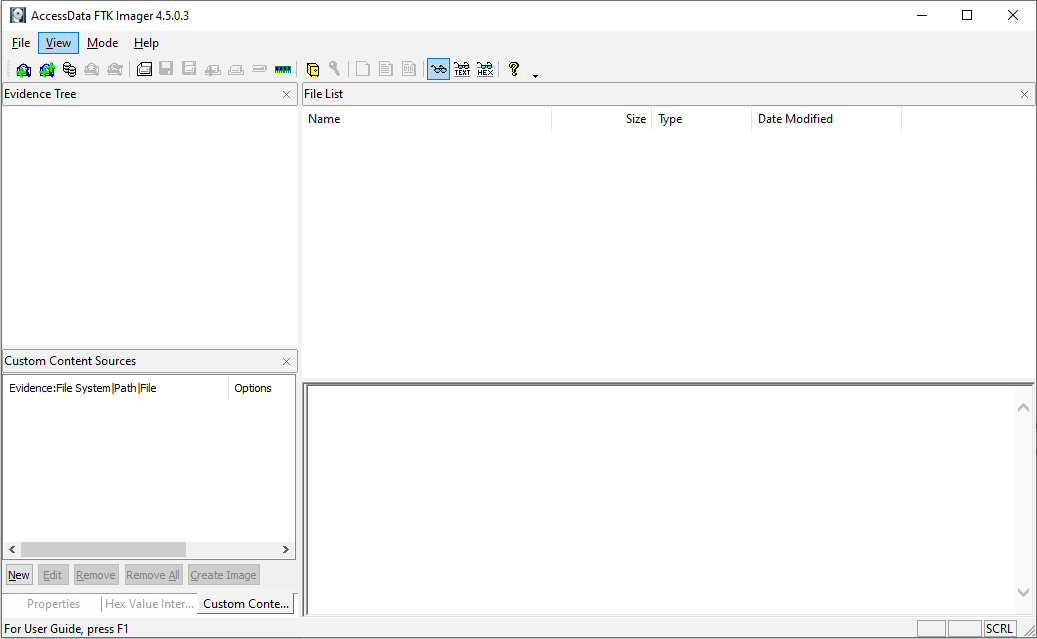Toggle view files as TEXT mode
Image resolution: width=1037 pixels, height=639 pixels.
coord(462,69)
